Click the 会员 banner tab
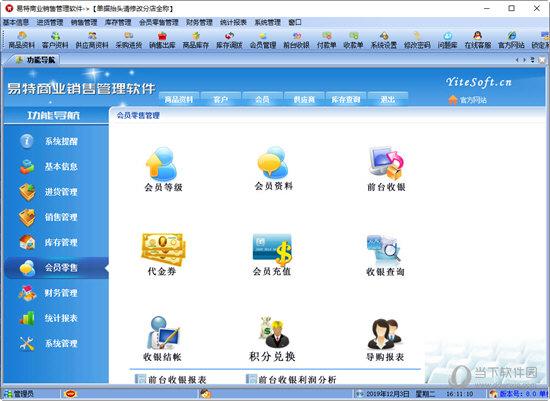The width and height of the screenshot is (550, 401). click(x=262, y=99)
